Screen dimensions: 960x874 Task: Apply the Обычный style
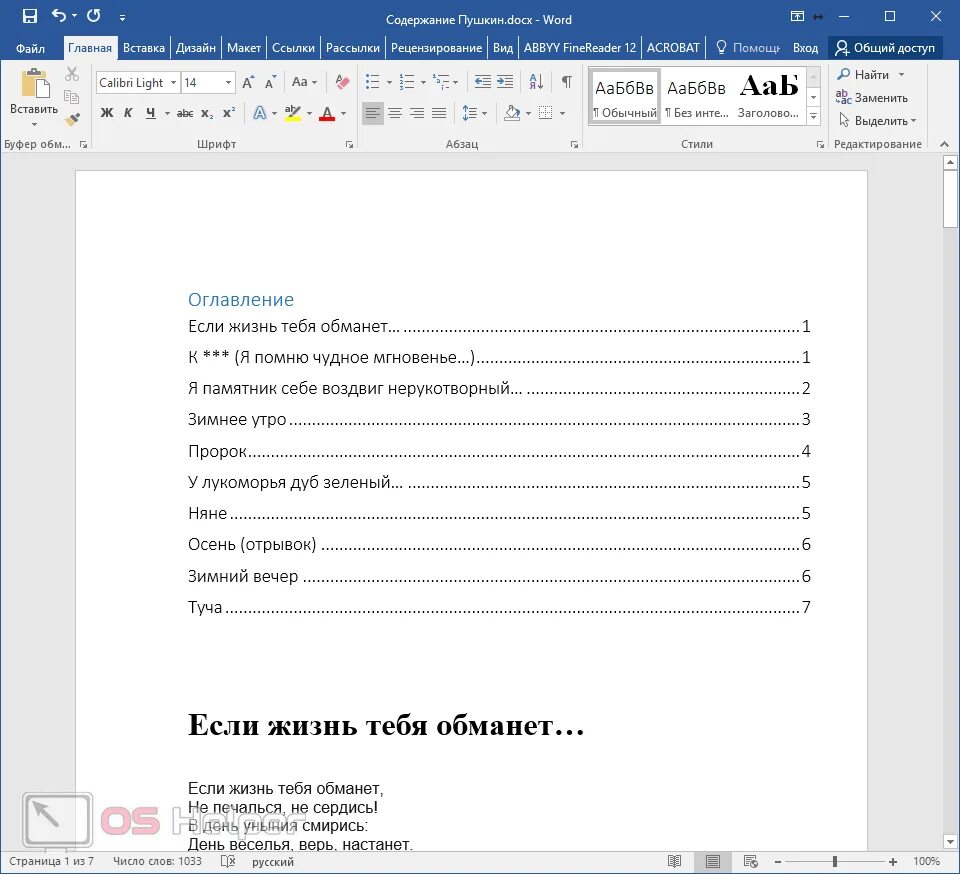[624, 97]
